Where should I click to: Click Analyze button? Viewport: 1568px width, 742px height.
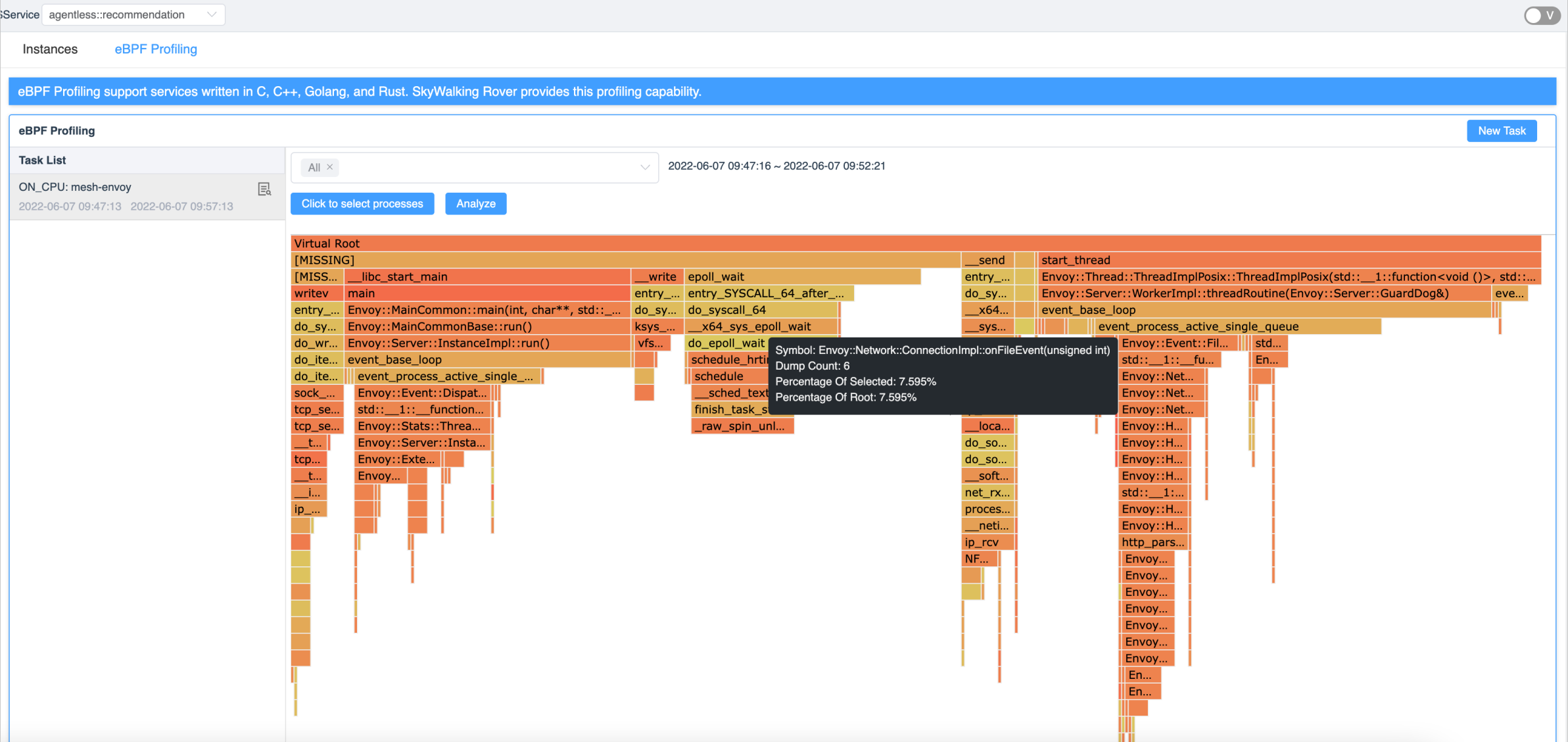click(x=476, y=203)
